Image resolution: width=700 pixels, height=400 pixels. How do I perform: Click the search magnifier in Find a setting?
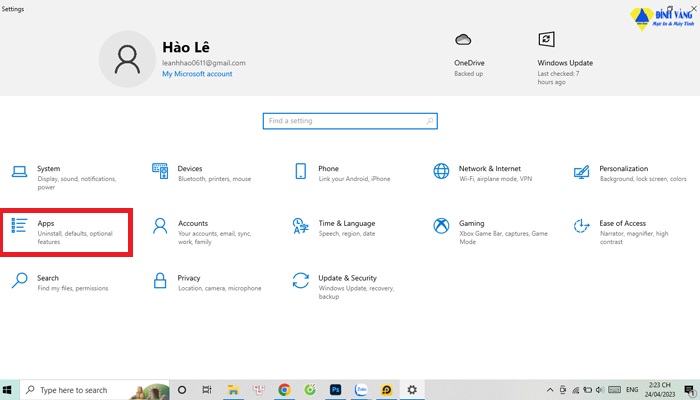coord(429,121)
